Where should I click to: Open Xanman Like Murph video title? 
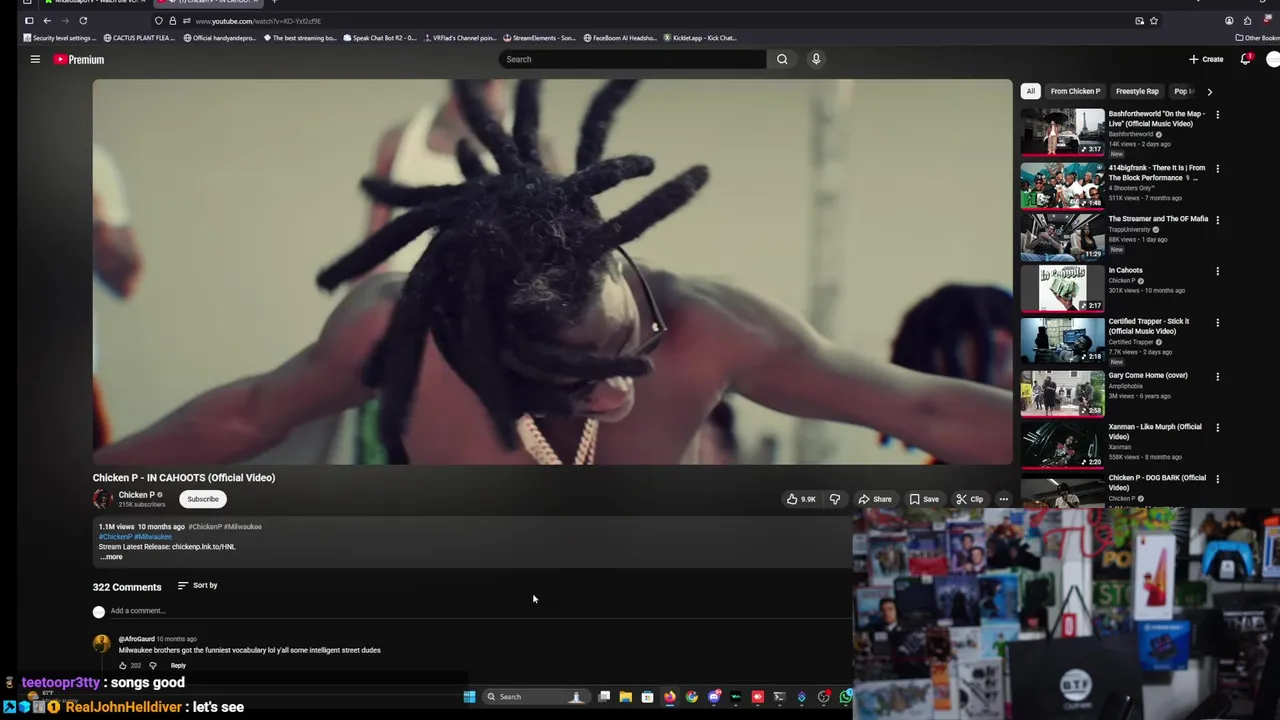[x=1155, y=432]
